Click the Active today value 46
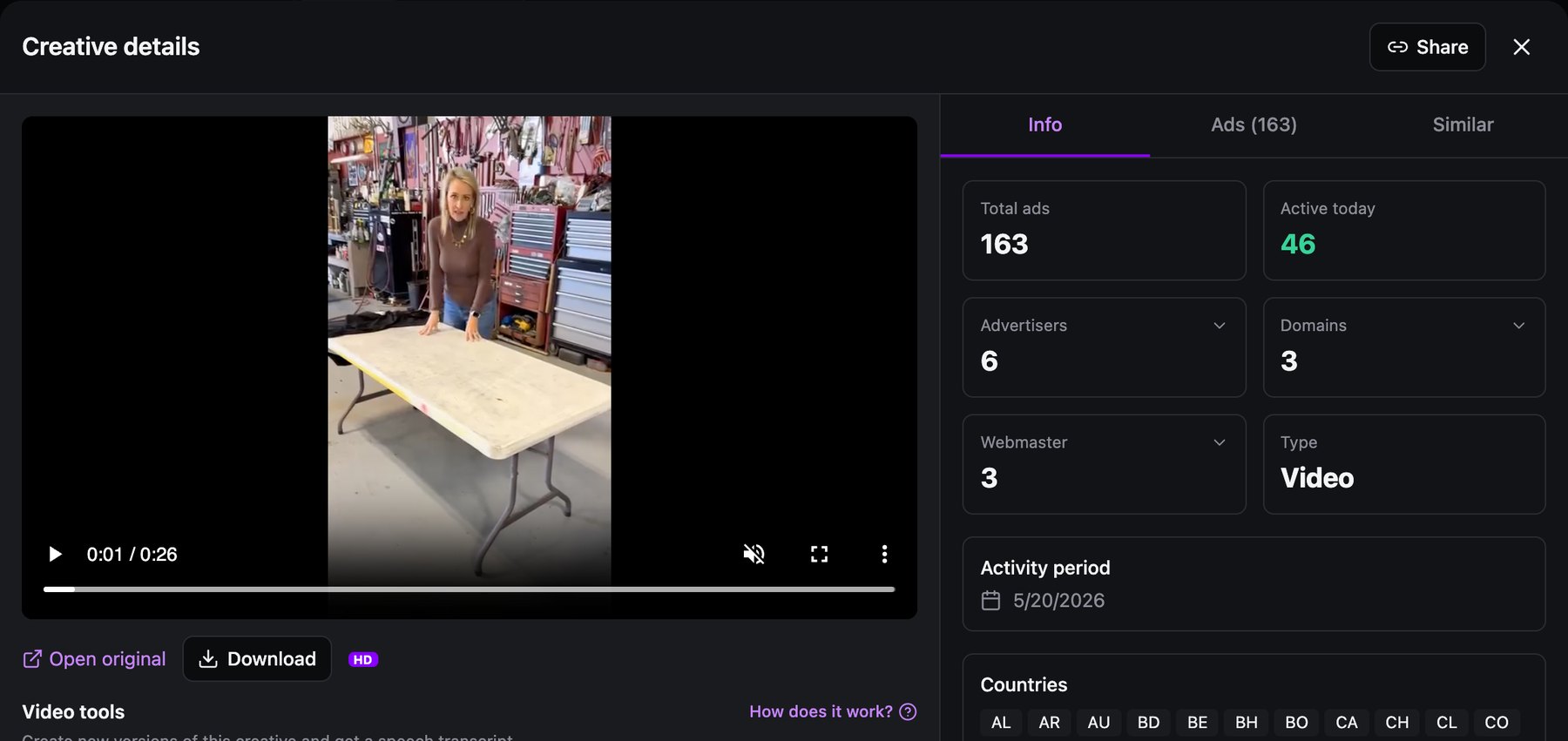The image size is (1568, 741). [1298, 244]
